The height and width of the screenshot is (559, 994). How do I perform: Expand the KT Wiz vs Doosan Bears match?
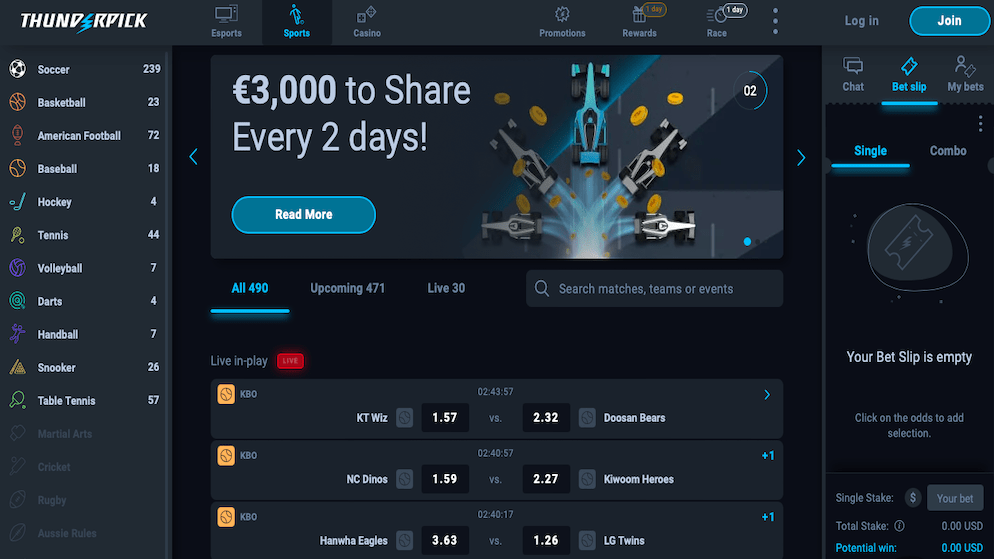[x=767, y=395]
